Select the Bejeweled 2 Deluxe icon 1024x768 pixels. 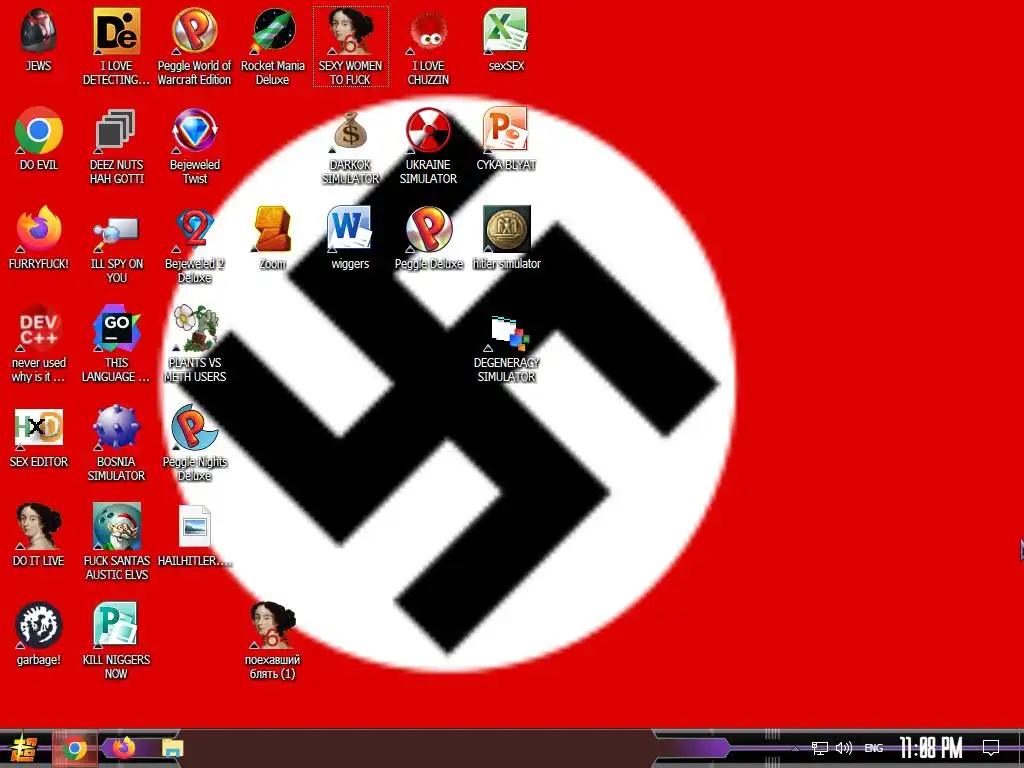point(194,229)
